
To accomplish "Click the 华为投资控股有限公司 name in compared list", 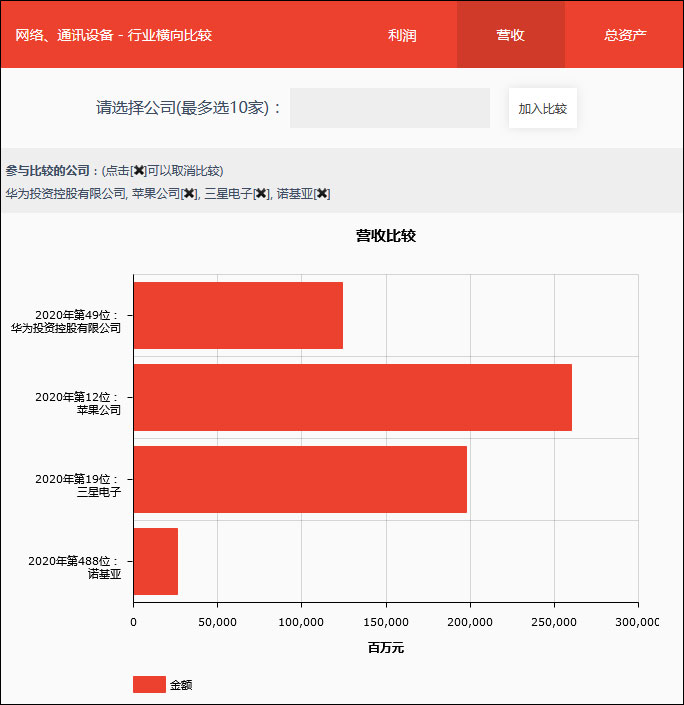I will [66, 194].
